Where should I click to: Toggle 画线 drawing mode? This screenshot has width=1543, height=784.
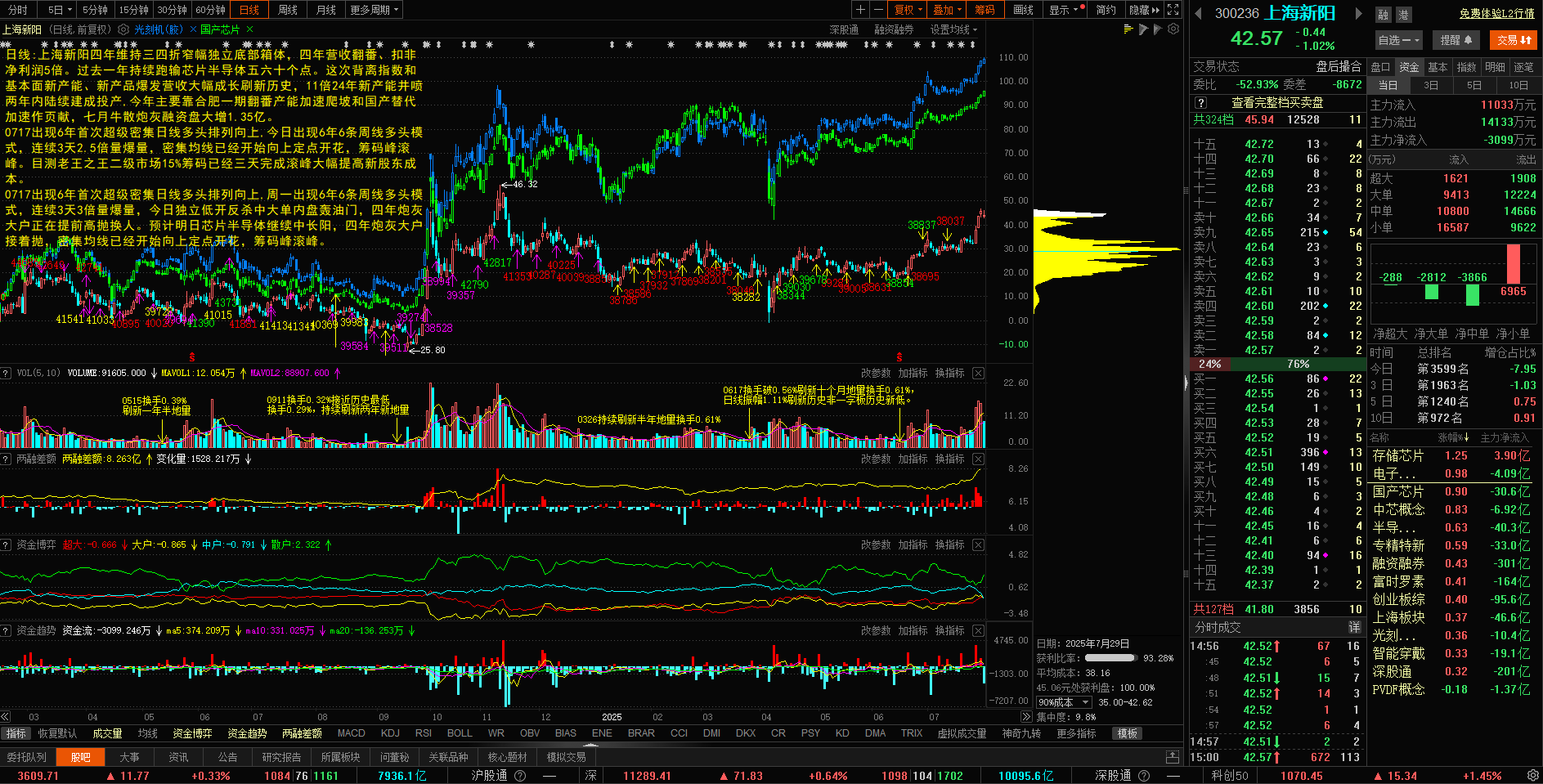pyautogui.click(x=1023, y=10)
